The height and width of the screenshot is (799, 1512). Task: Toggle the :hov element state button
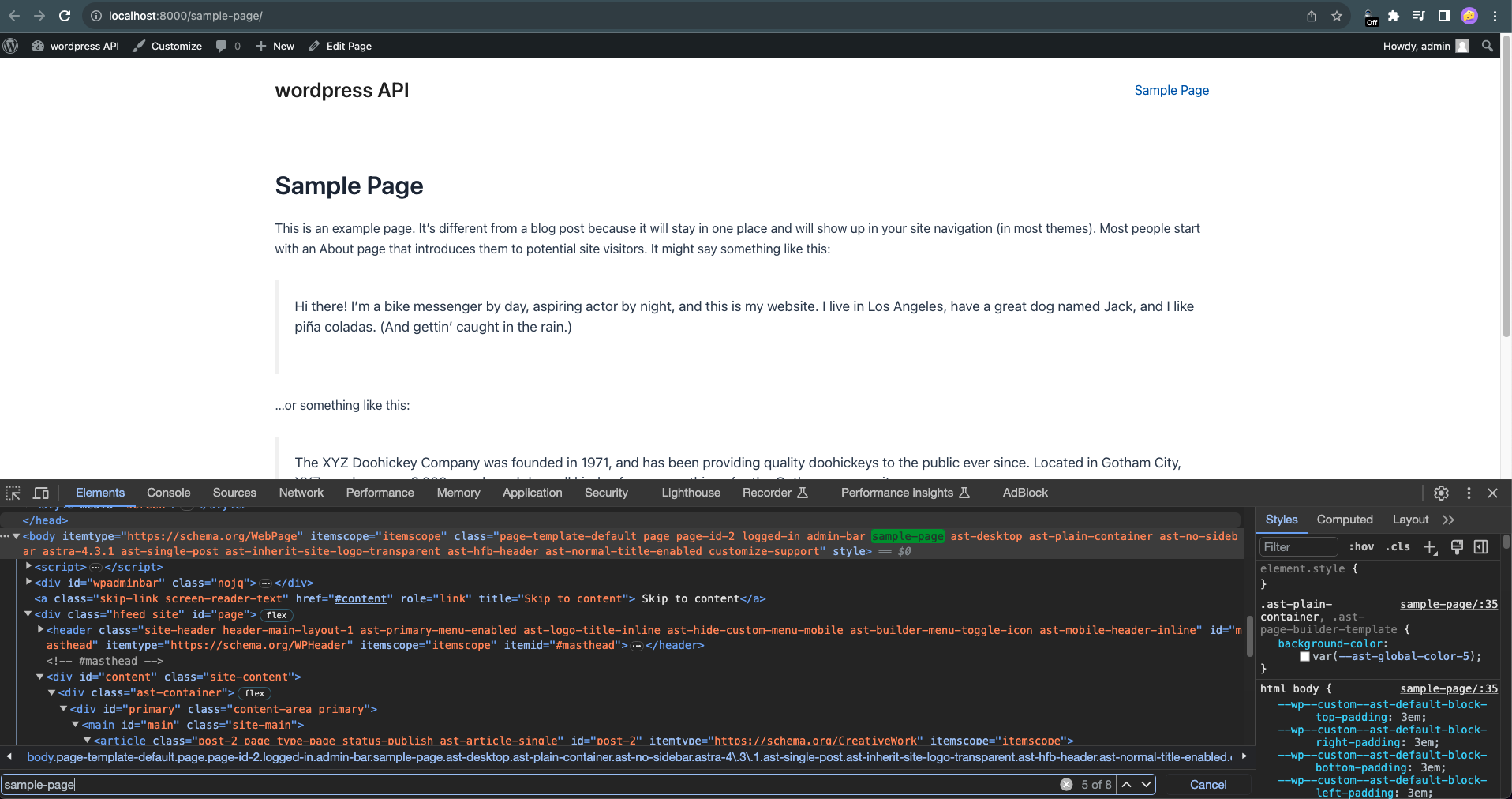pyautogui.click(x=1361, y=546)
